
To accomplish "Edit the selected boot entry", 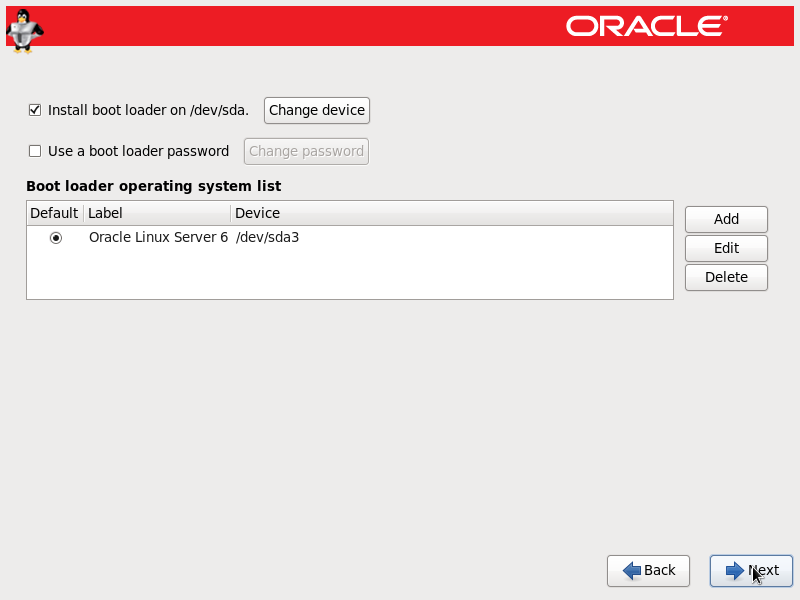I will click(x=726, y=248).
